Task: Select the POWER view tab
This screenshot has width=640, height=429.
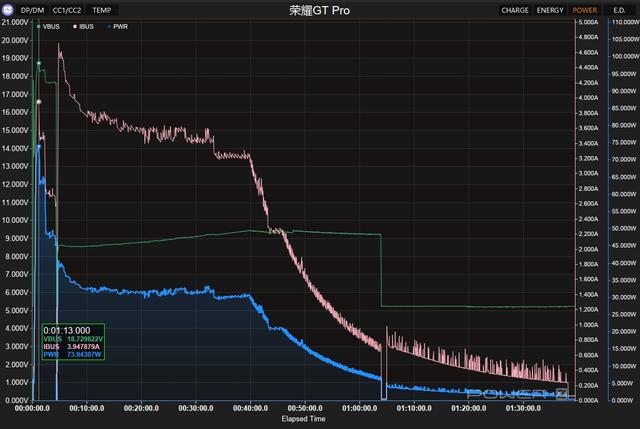Action: point(584,10)
